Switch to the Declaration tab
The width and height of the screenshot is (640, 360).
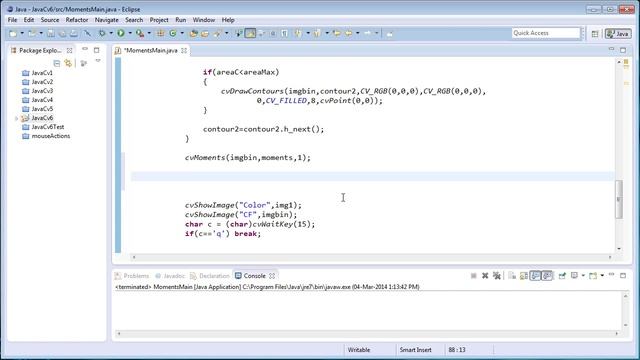pyautogui.click(x=214, y=276)
